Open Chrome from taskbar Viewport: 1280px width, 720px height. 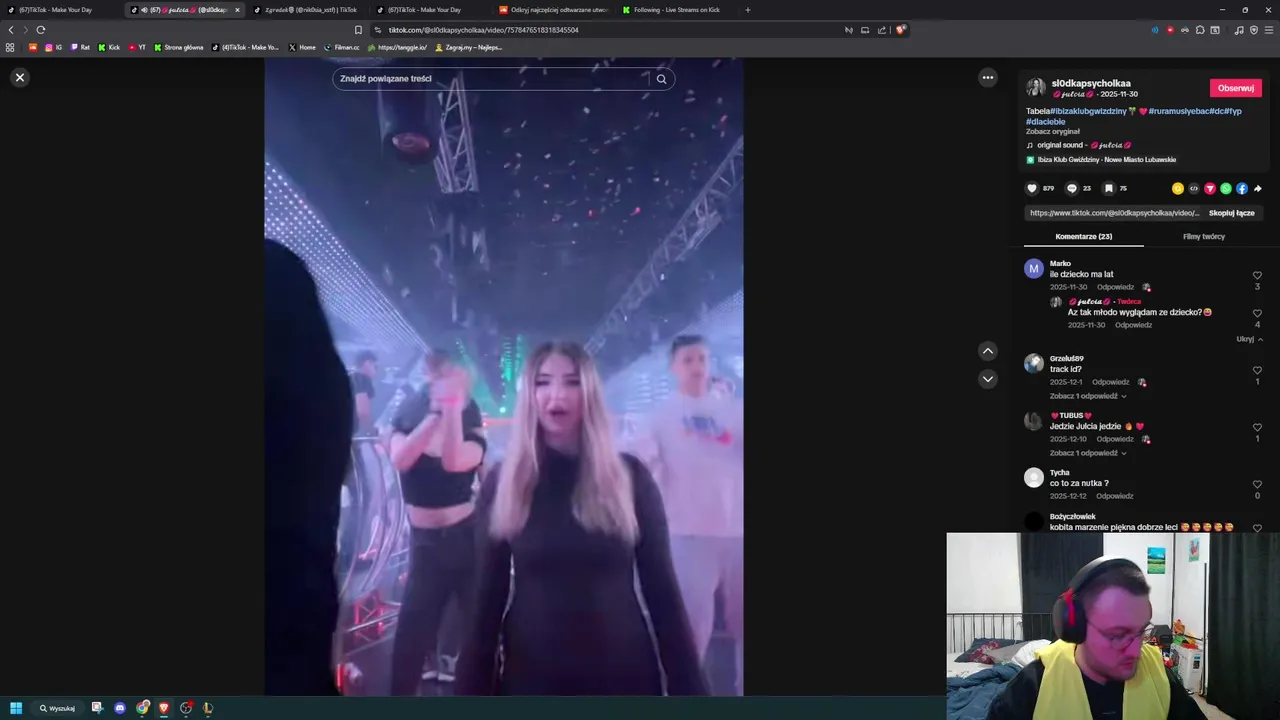coord(143,708)
